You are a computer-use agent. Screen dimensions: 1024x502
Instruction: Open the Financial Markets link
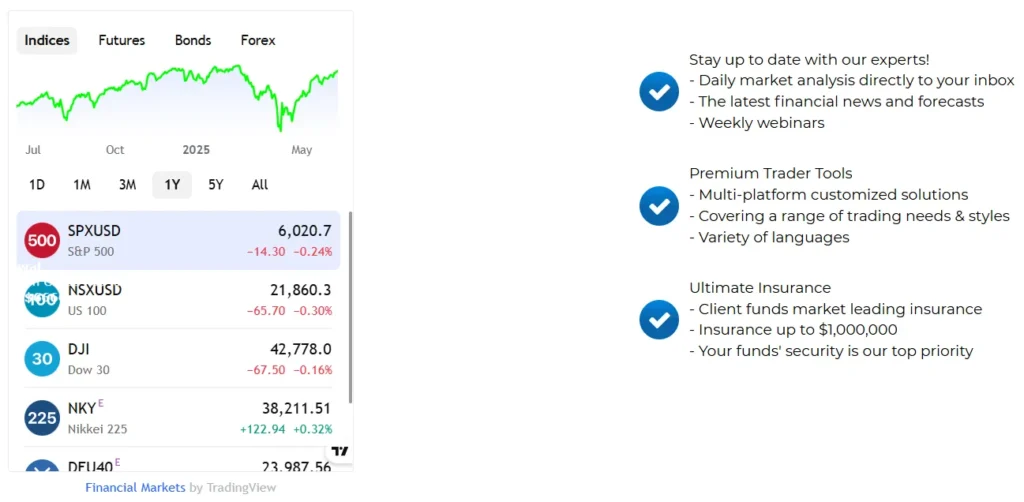(x=135, y=488)
